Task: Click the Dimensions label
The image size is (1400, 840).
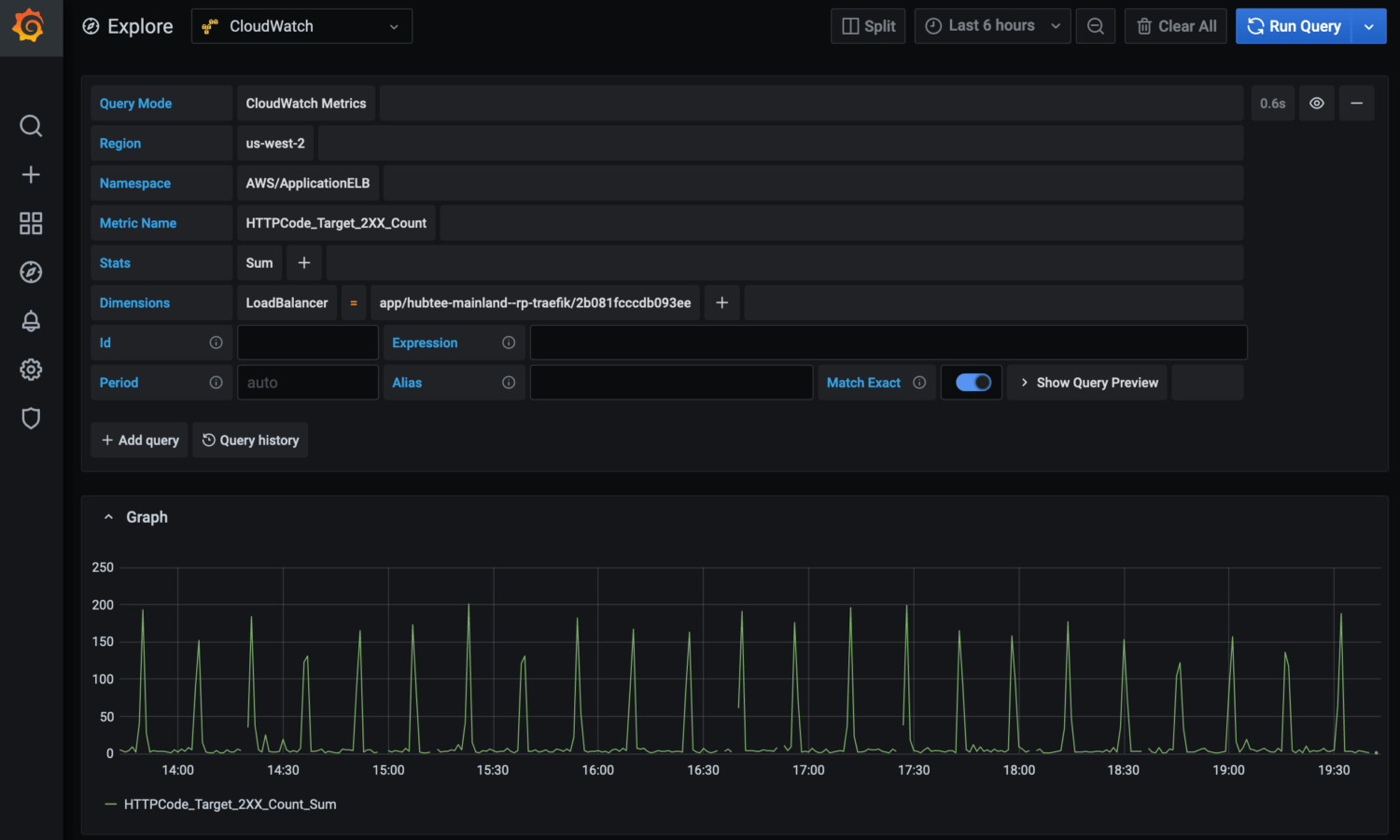Action: (x=134, y=303)
